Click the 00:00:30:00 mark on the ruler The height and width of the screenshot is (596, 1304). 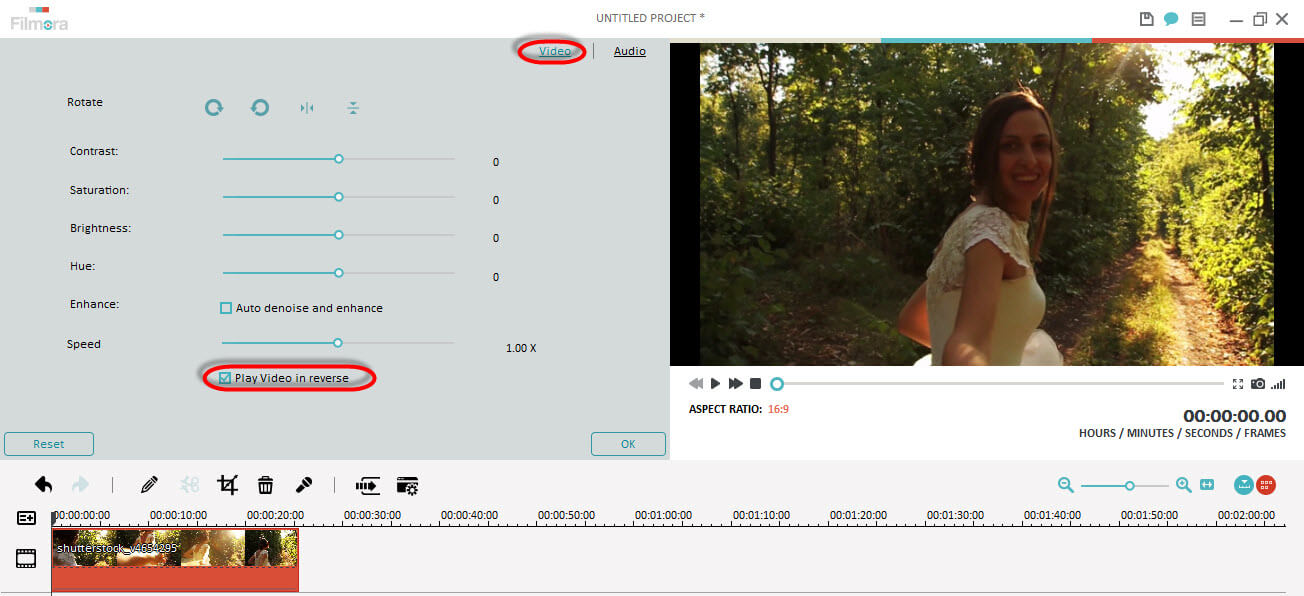(x=372, y=515)
